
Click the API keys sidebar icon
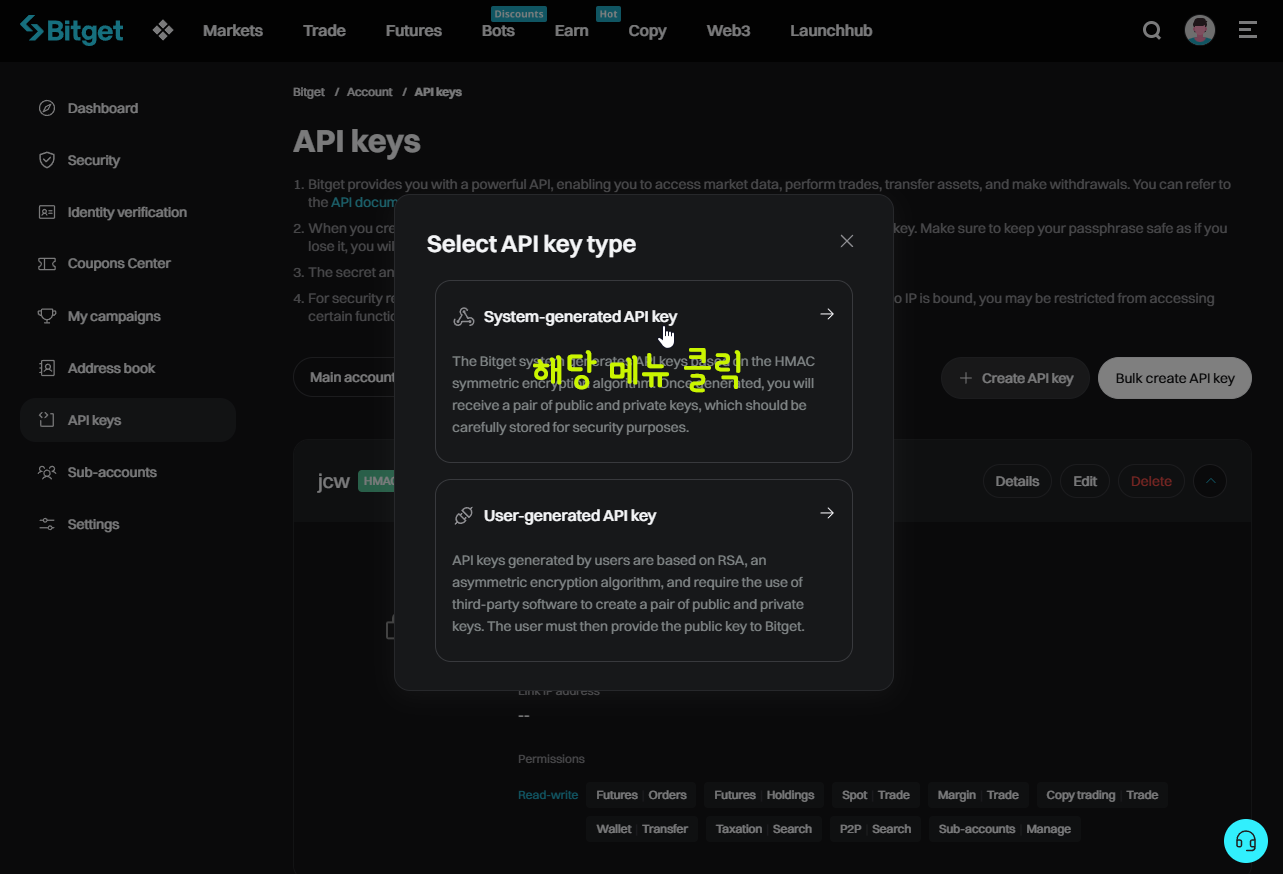(x=47, y=420)
